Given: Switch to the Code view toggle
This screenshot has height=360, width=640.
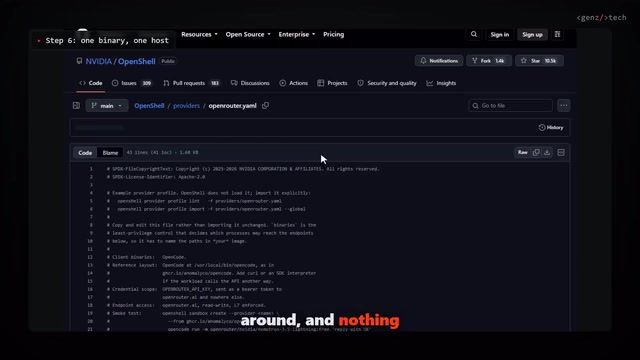Looking at the screenshot, I should pos(85,153).
